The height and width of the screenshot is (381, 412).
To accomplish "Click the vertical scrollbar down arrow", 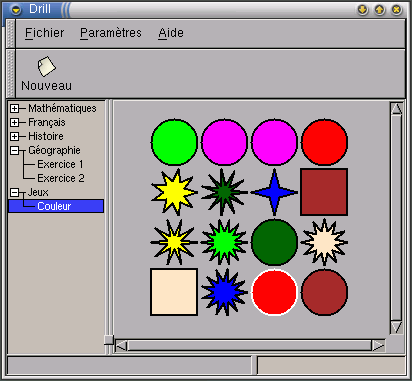I will click(396, 327).
